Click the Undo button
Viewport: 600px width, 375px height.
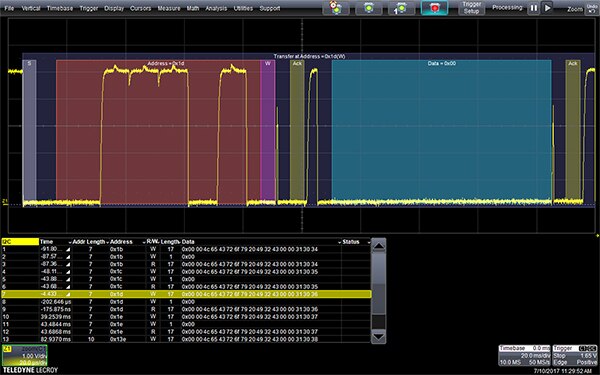[592, 8]
